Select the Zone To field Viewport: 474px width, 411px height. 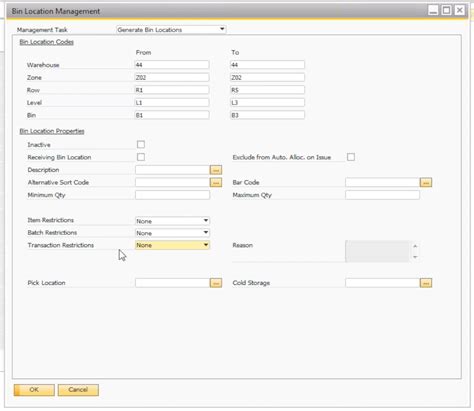coord(267,77)
